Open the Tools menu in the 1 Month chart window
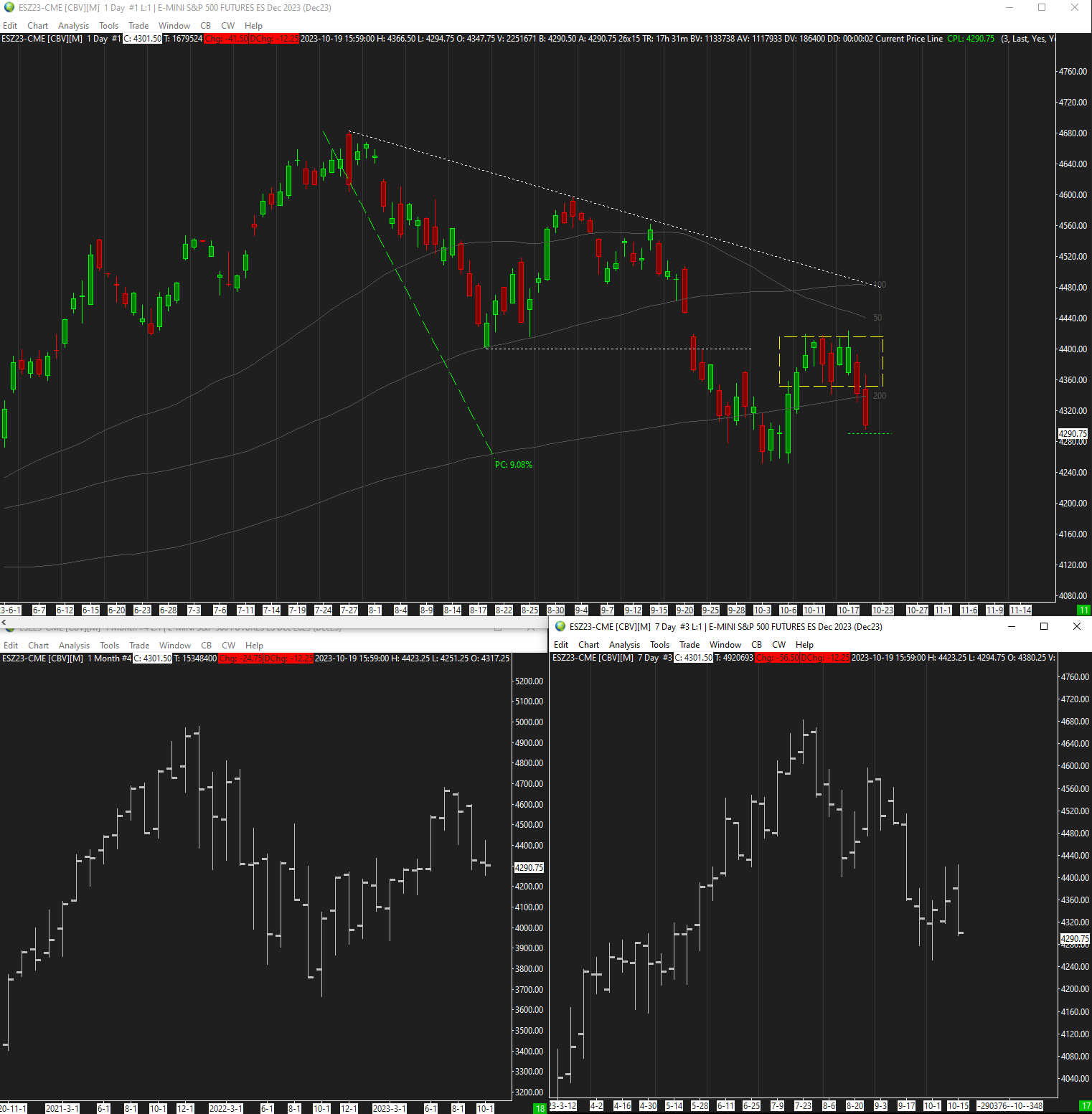The width and height of the screenshot is (1092, 1114). 110,646
